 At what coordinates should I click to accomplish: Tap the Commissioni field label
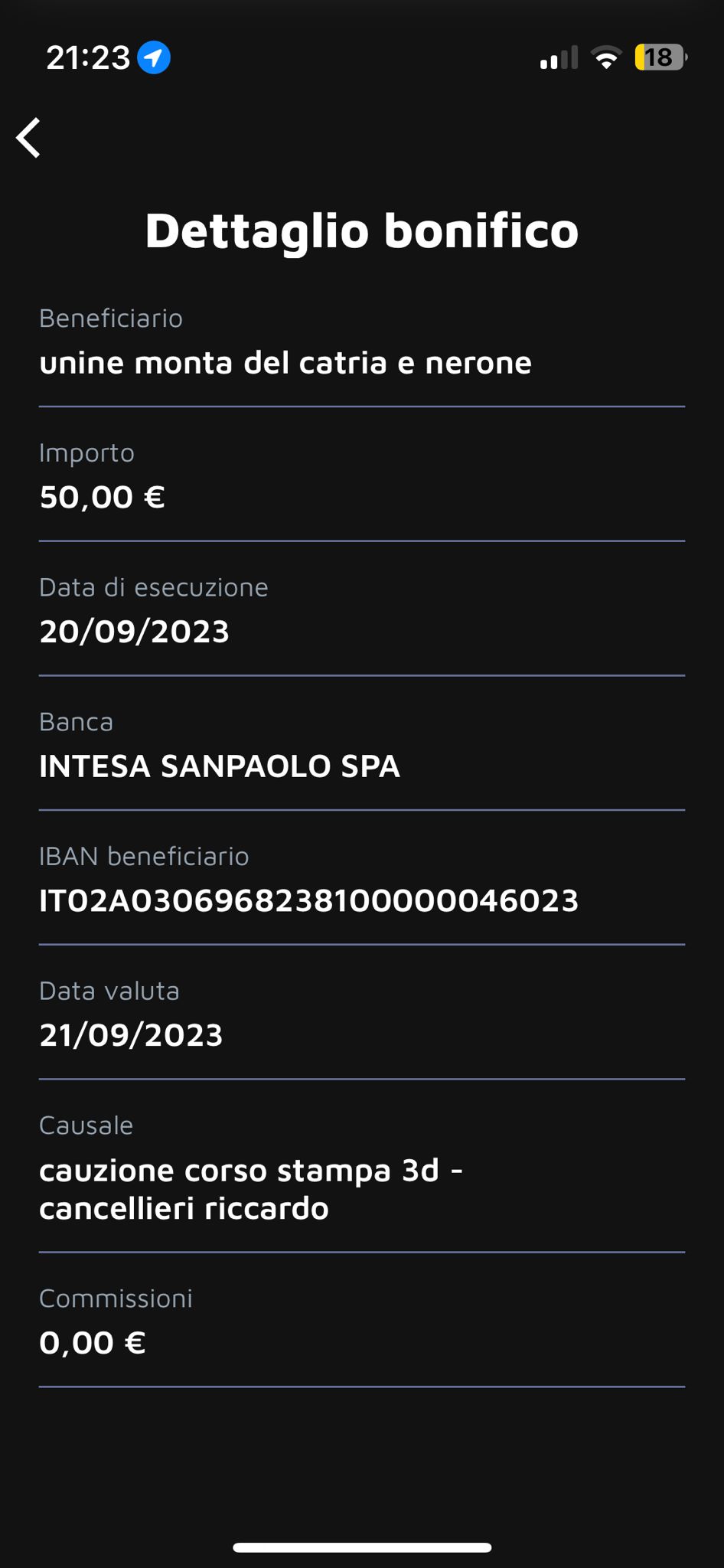(116, 1298)
